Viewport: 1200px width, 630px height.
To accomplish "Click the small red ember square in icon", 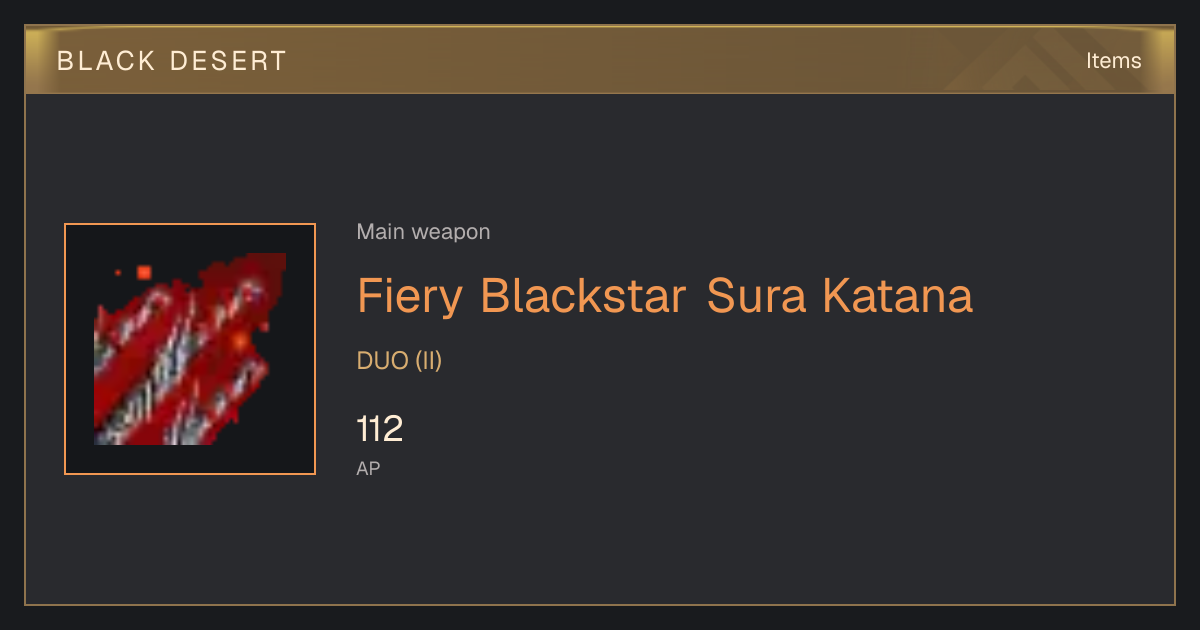I will (x=144, y=272).
